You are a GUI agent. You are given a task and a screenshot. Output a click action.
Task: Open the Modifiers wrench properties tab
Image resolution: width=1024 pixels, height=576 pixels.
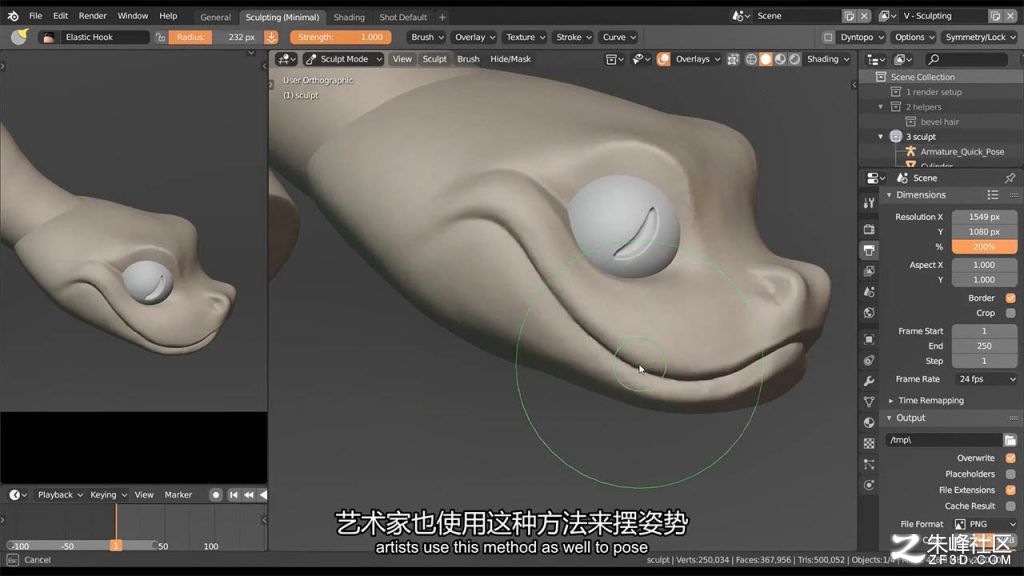click(869, 381)
